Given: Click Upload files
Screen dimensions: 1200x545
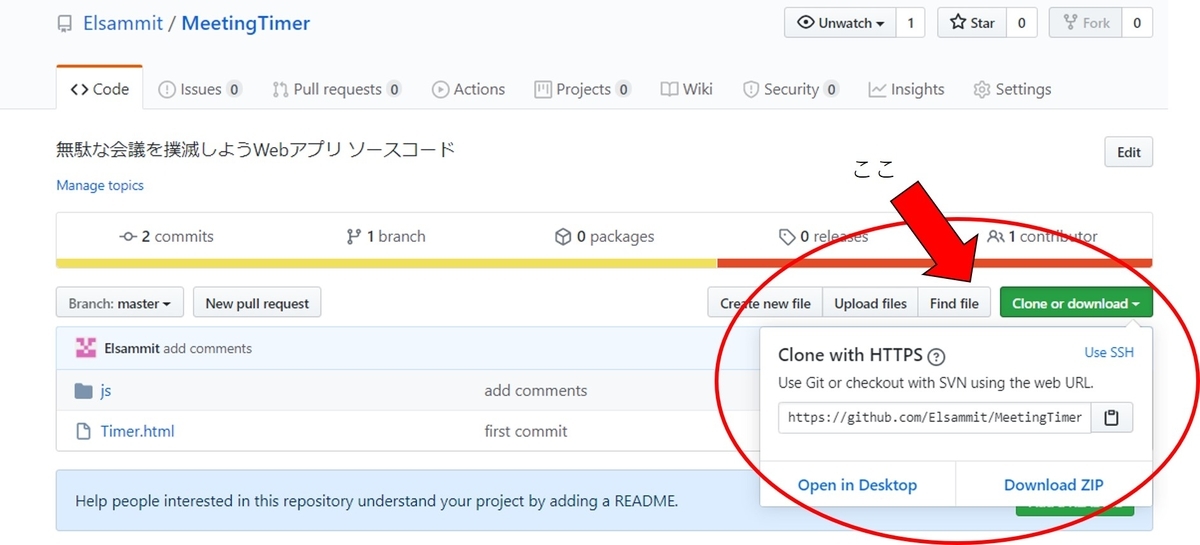Looking at the screenshot, I should click(870, 303).
